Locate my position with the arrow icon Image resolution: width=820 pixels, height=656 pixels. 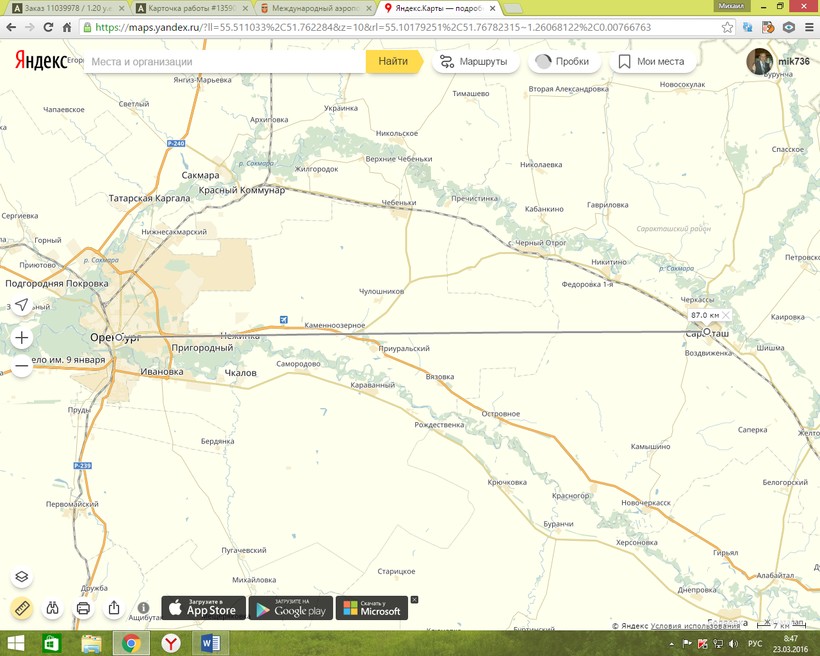22,305
